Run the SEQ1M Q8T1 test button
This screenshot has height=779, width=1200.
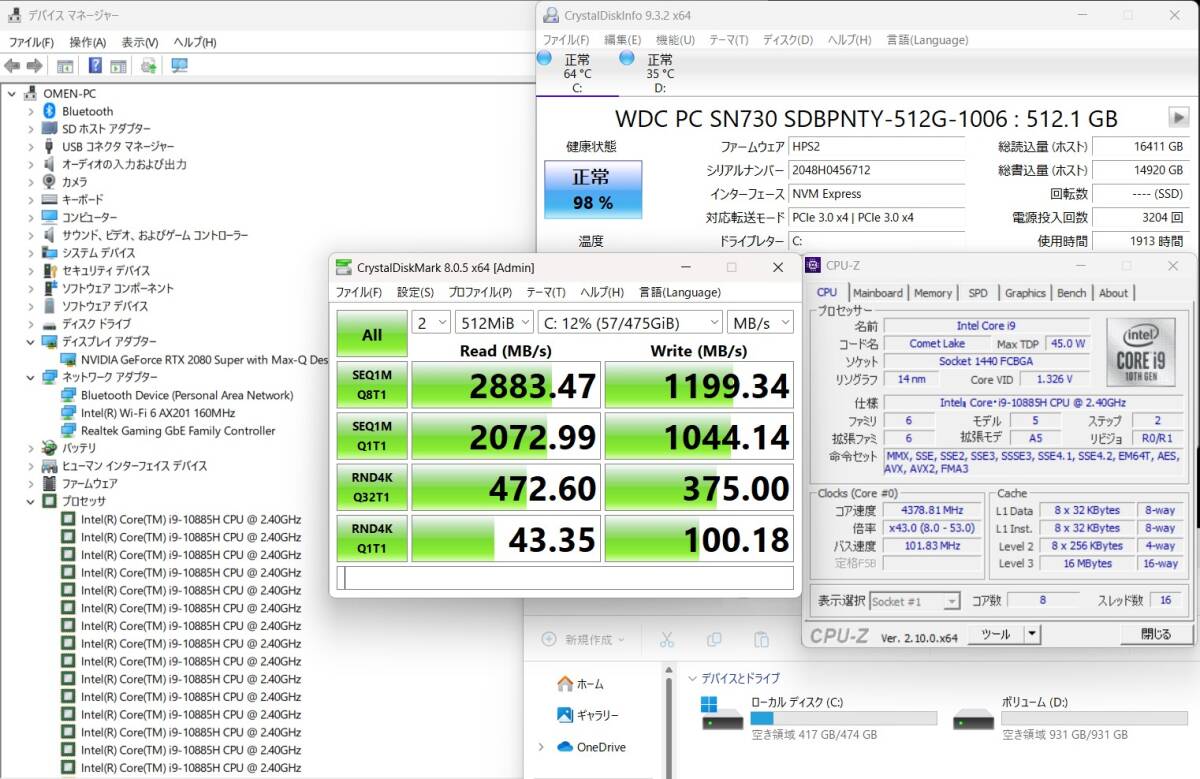(372, 385)
